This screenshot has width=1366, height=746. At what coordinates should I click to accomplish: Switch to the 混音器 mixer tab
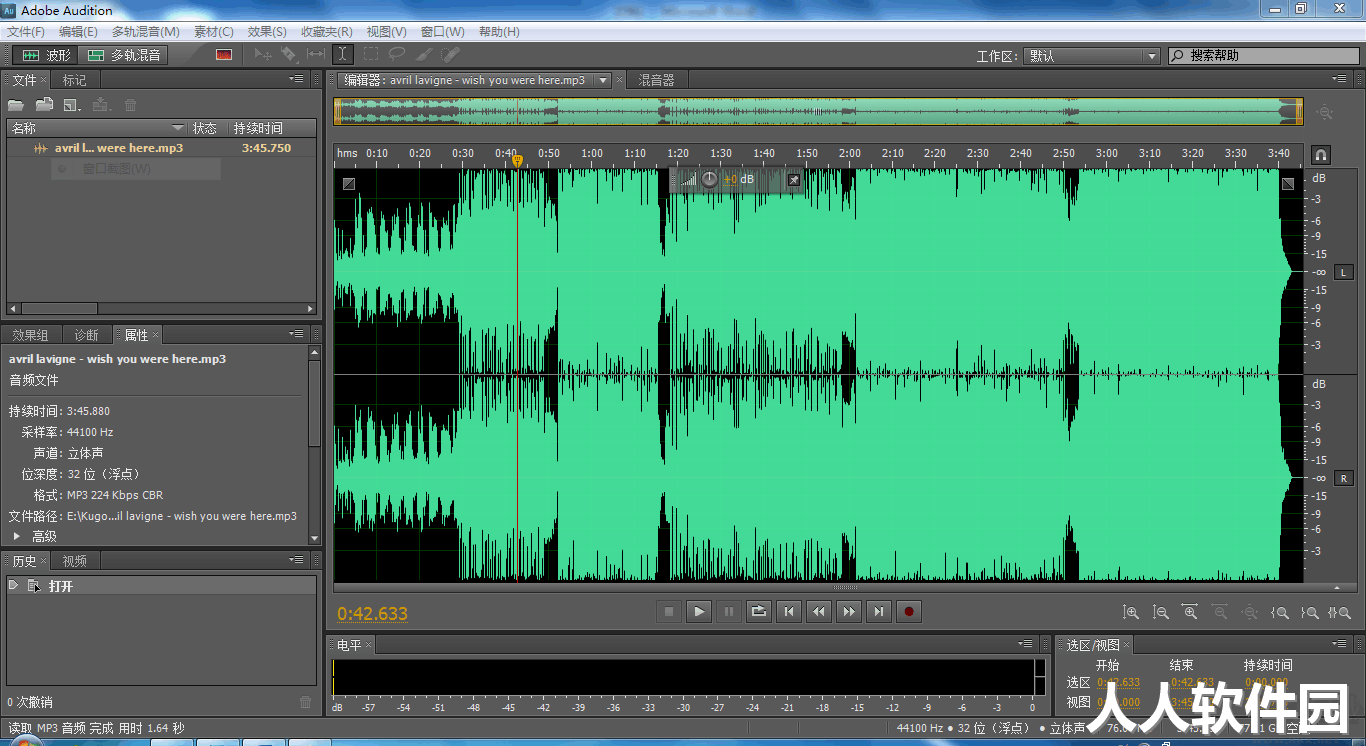(657, 80)
